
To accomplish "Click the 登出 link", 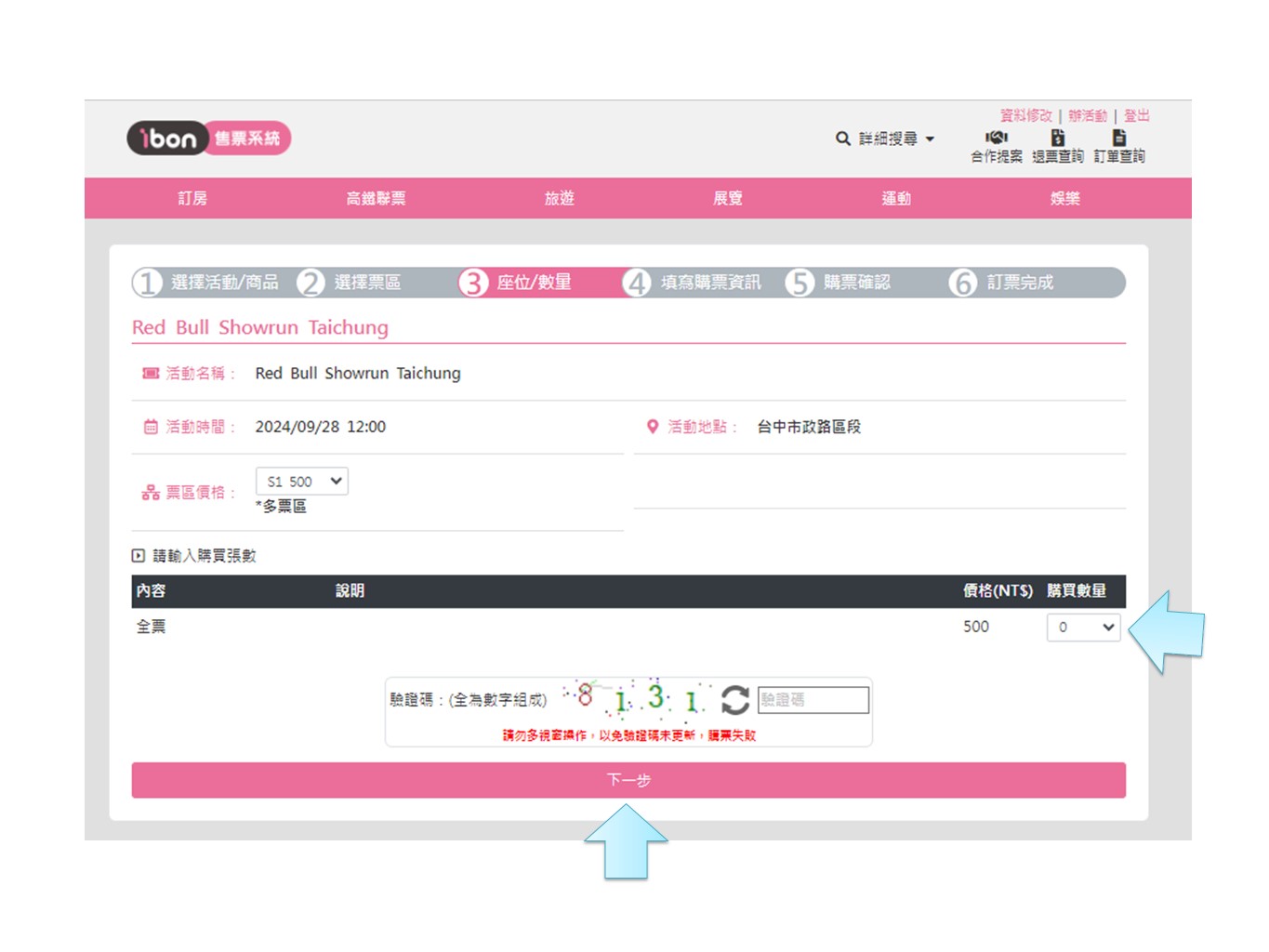I will (1136, 115).
